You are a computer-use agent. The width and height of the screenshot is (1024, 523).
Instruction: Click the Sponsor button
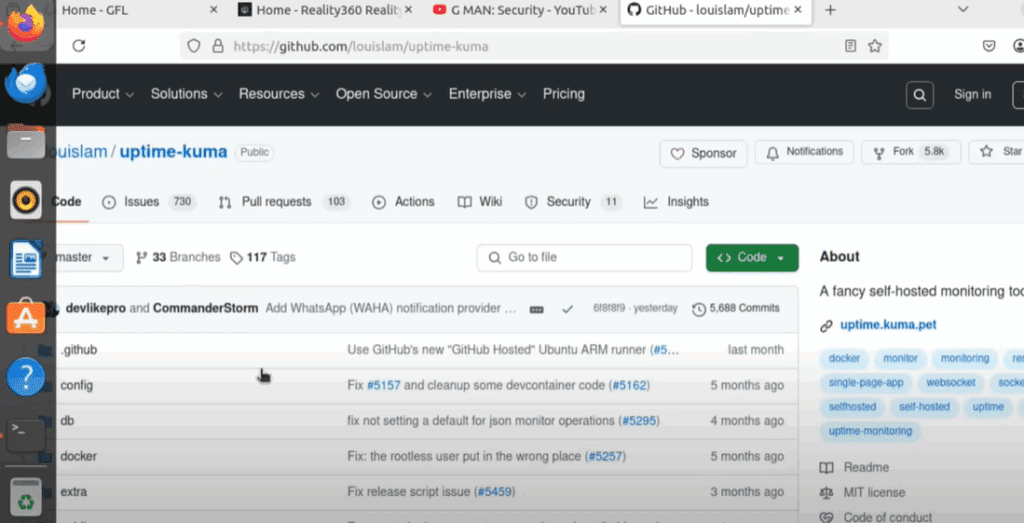[x=703, y=153]
